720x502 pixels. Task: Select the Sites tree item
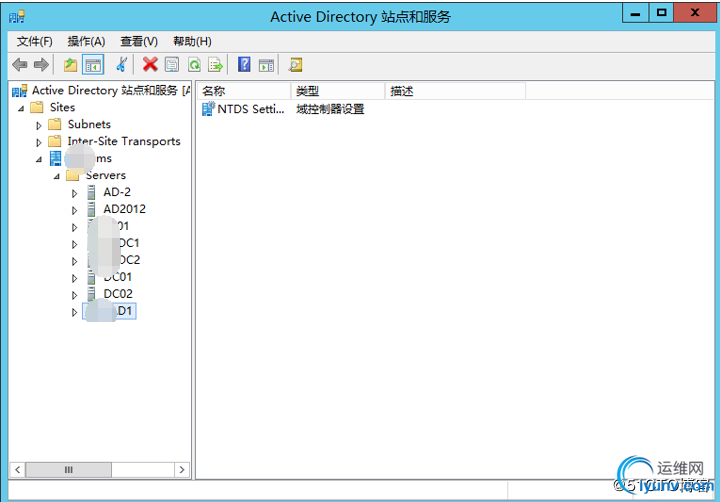[x=62, y=107]
